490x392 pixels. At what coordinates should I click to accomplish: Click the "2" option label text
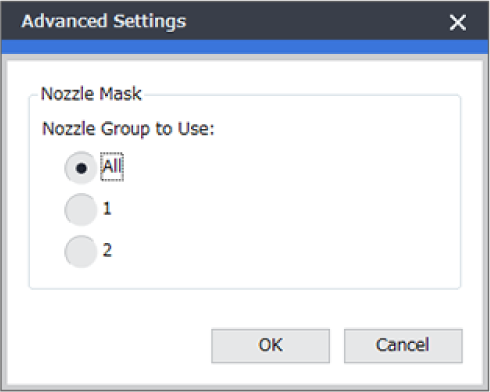coord(107,250)
